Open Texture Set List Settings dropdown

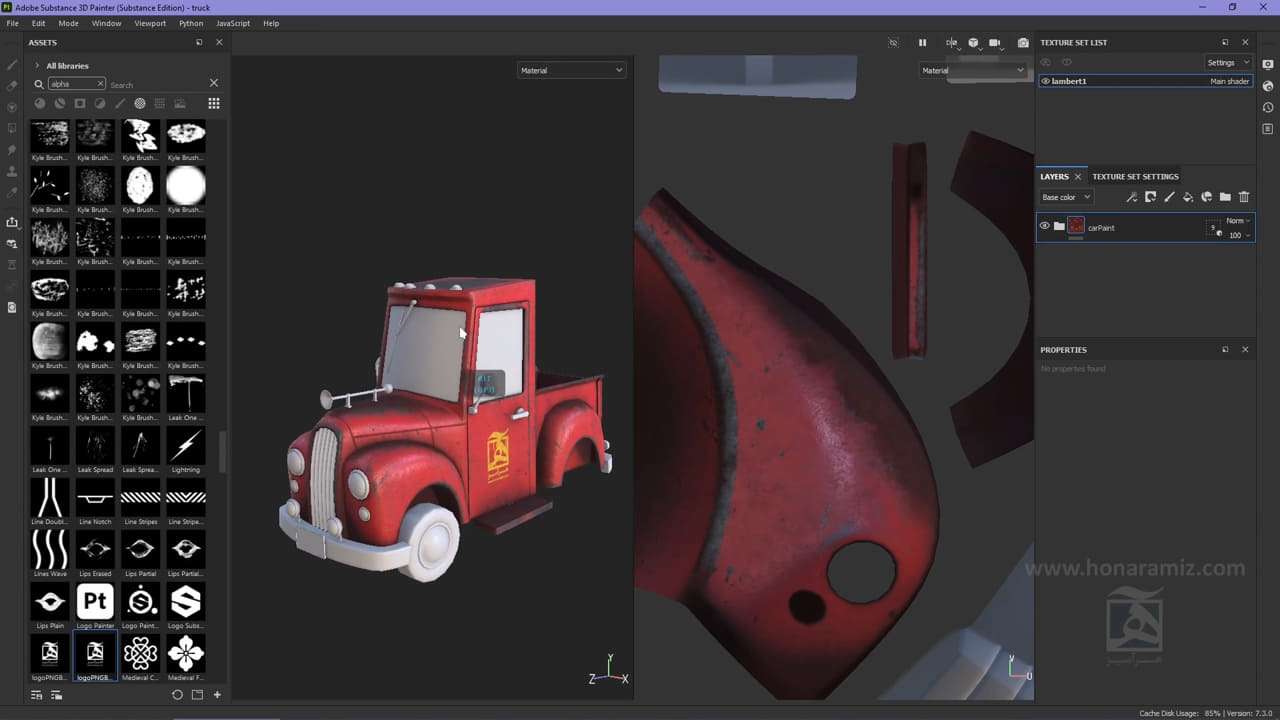pos(1228,62)
